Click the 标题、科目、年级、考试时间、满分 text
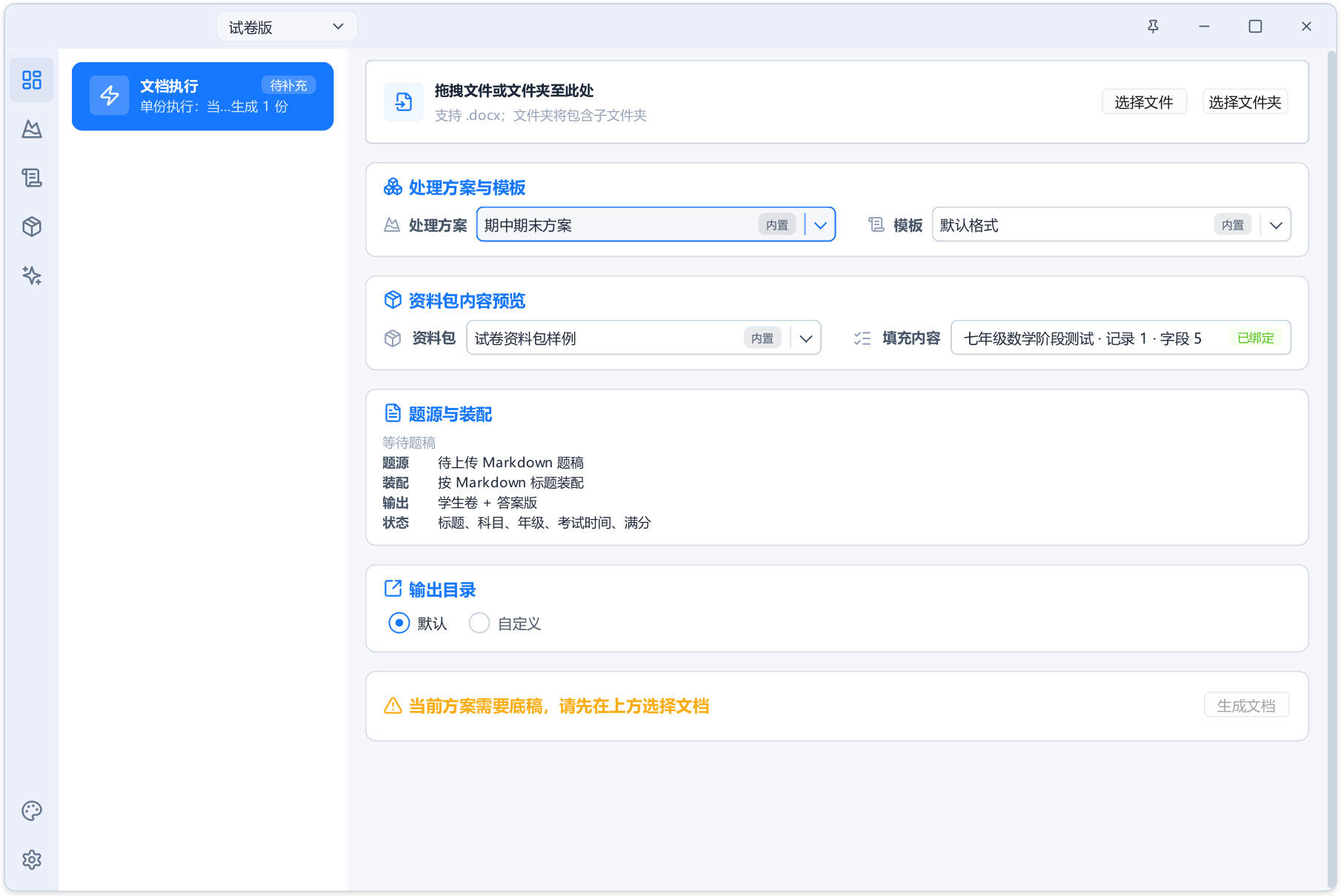Image resolution: width=1341 pixels, height=896 pixels. 544,522
